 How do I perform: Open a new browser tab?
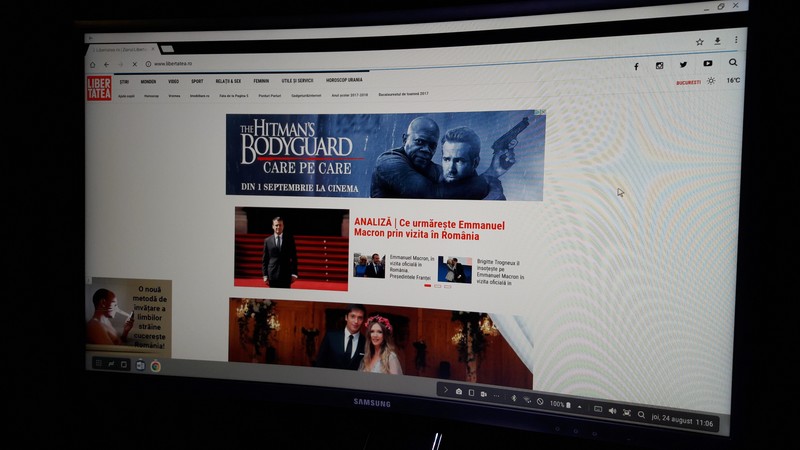[x=167, y=49]
